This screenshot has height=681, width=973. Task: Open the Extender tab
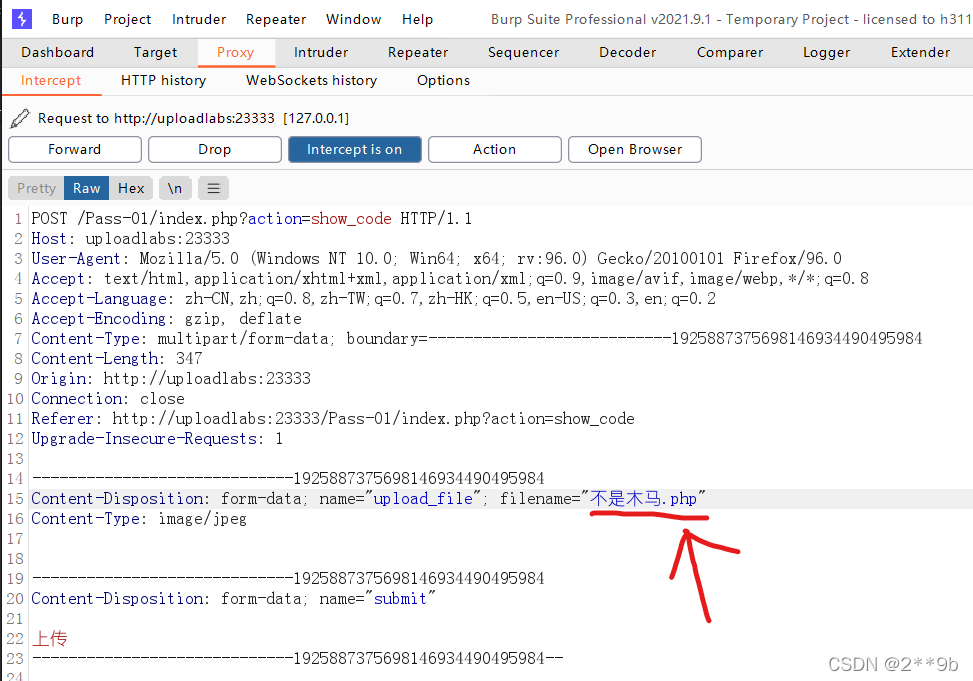pos(920,52)
